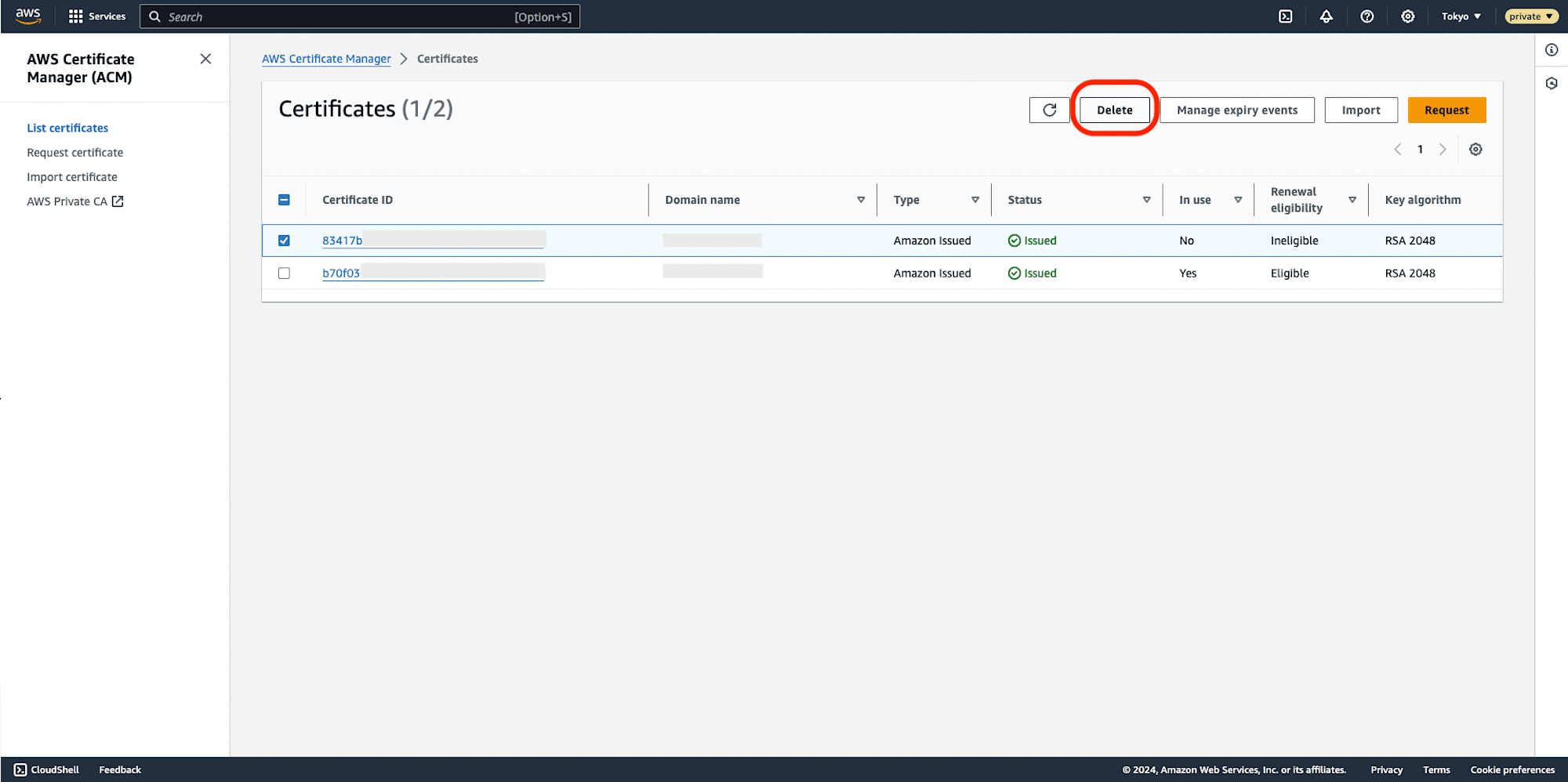Image resolution: width=1568 pixels, height=782 pixels.
Task: Click the In use Yes cell
Action: pyautogui.click(x=1188, y=273)
